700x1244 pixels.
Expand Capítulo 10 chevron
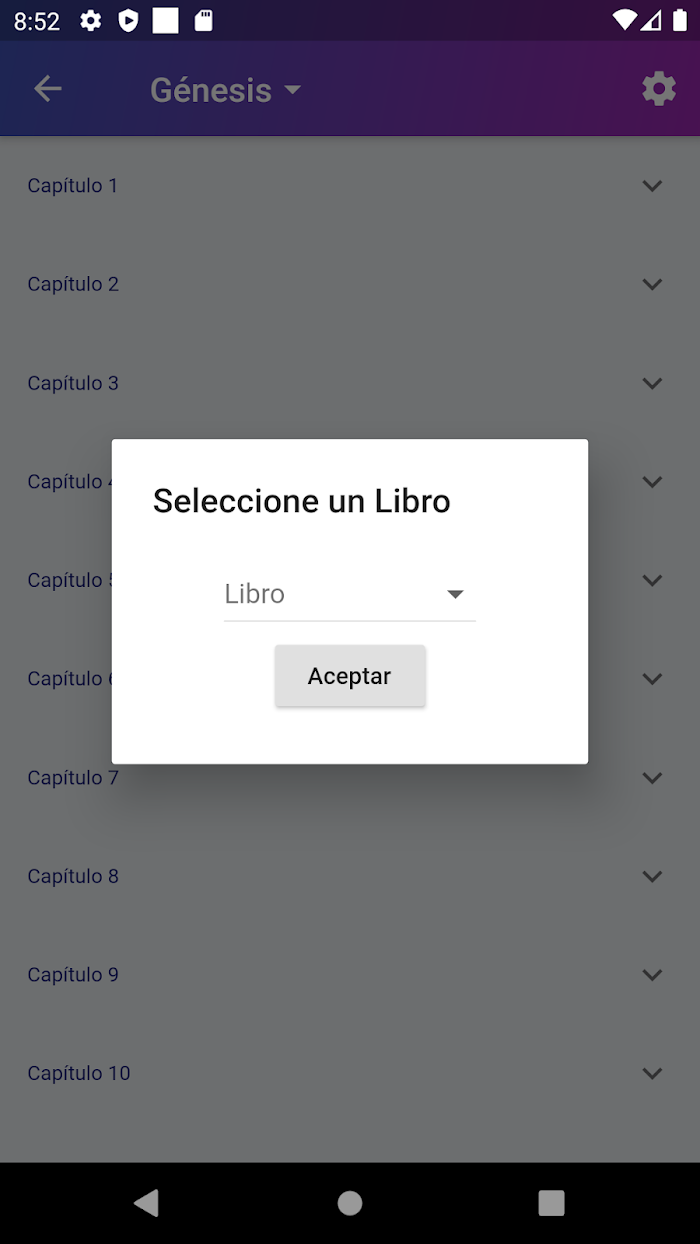click(652, 1073)
